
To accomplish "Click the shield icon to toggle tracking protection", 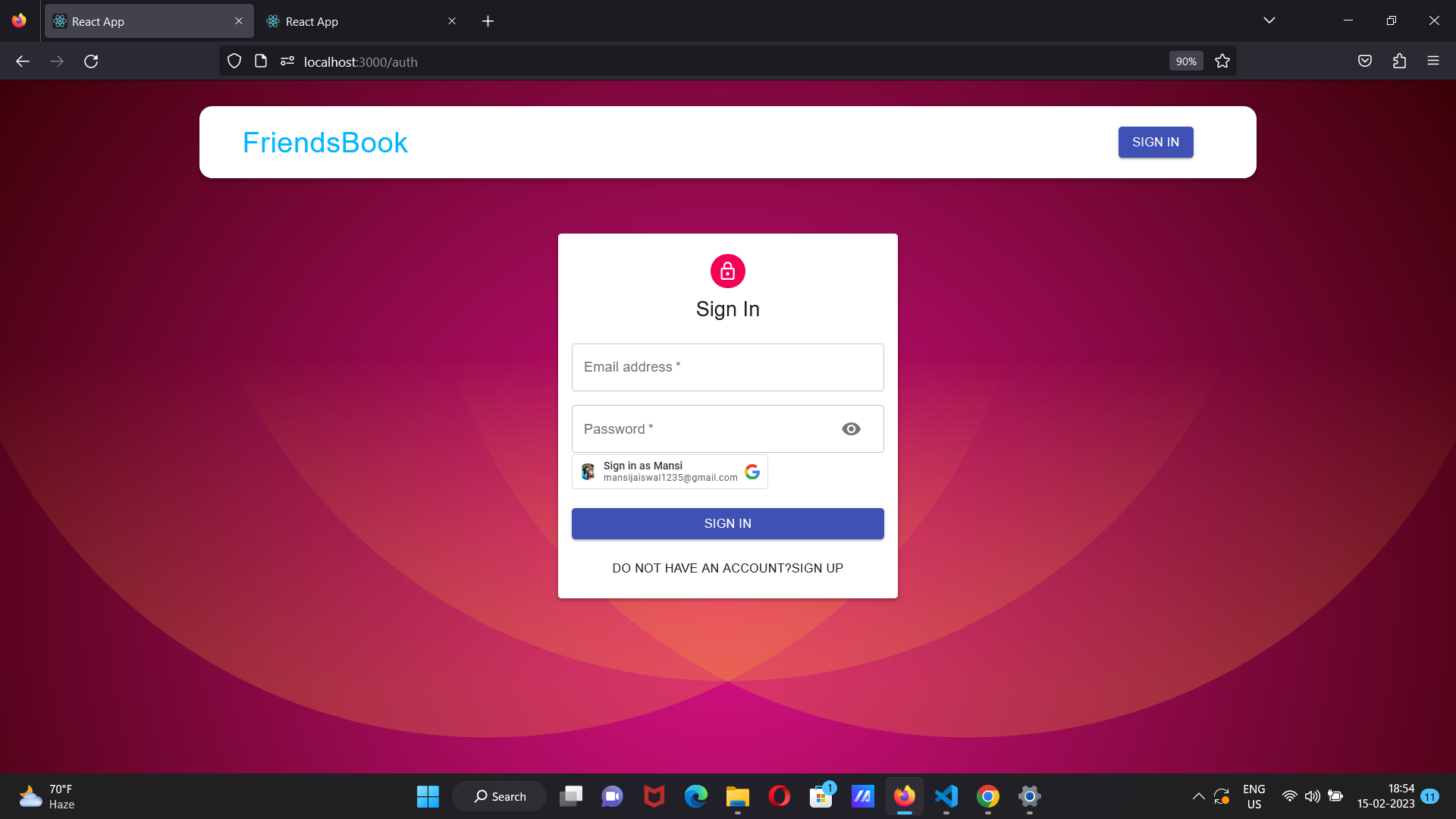I will coord(234,61).
